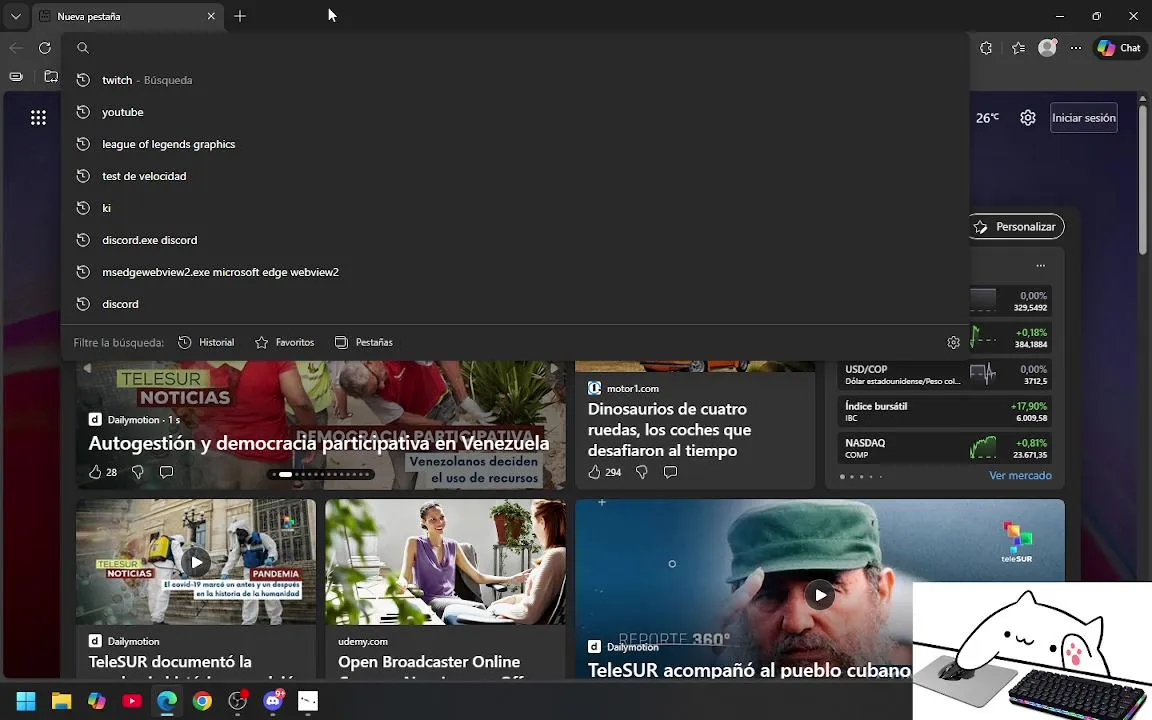Click the Iniciar sesión button
Image resolution: width=1152 pixels, height=720 pixels.
pyautogui.click(x=1084, y=118)
